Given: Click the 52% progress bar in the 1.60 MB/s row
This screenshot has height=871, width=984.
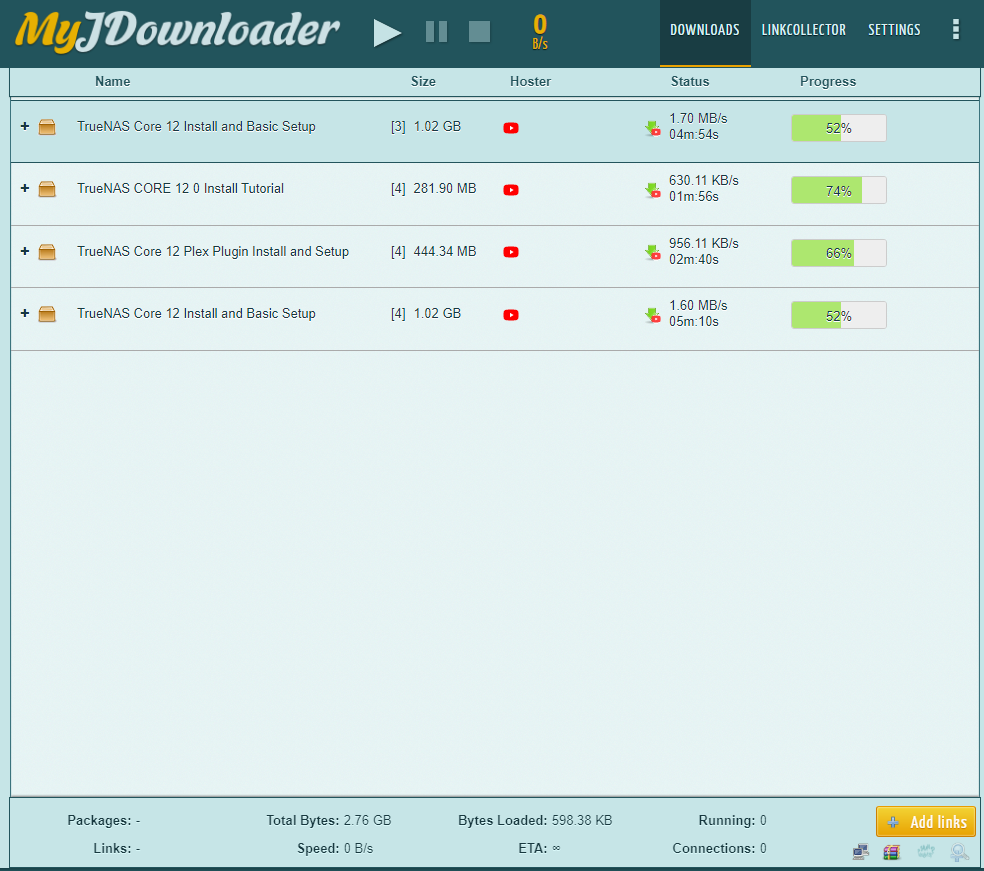Looking at the screenshot, I should pyautogui.click(x=838, y=315).
